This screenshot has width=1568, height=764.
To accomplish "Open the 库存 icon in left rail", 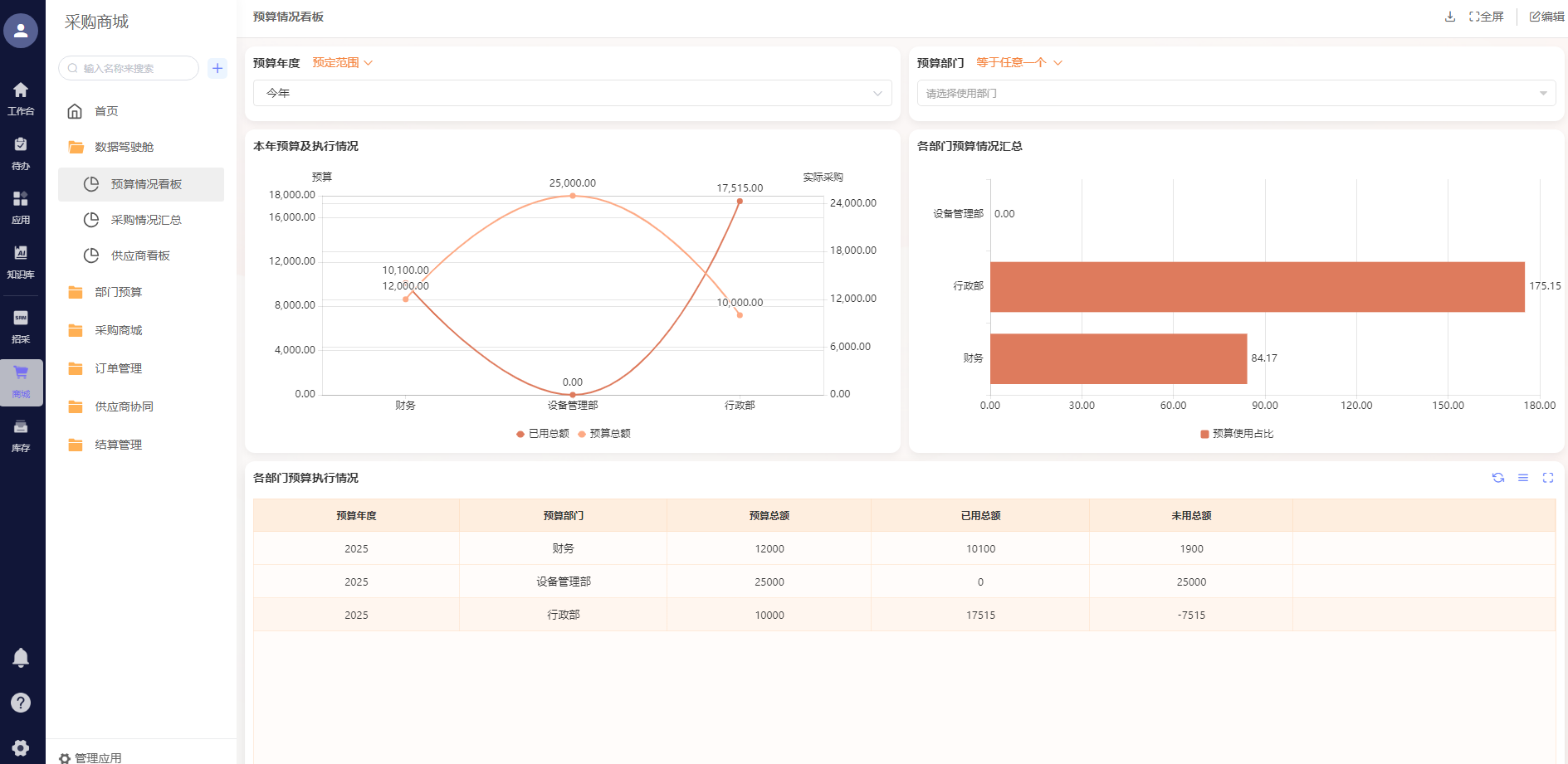I will [21, 435].
